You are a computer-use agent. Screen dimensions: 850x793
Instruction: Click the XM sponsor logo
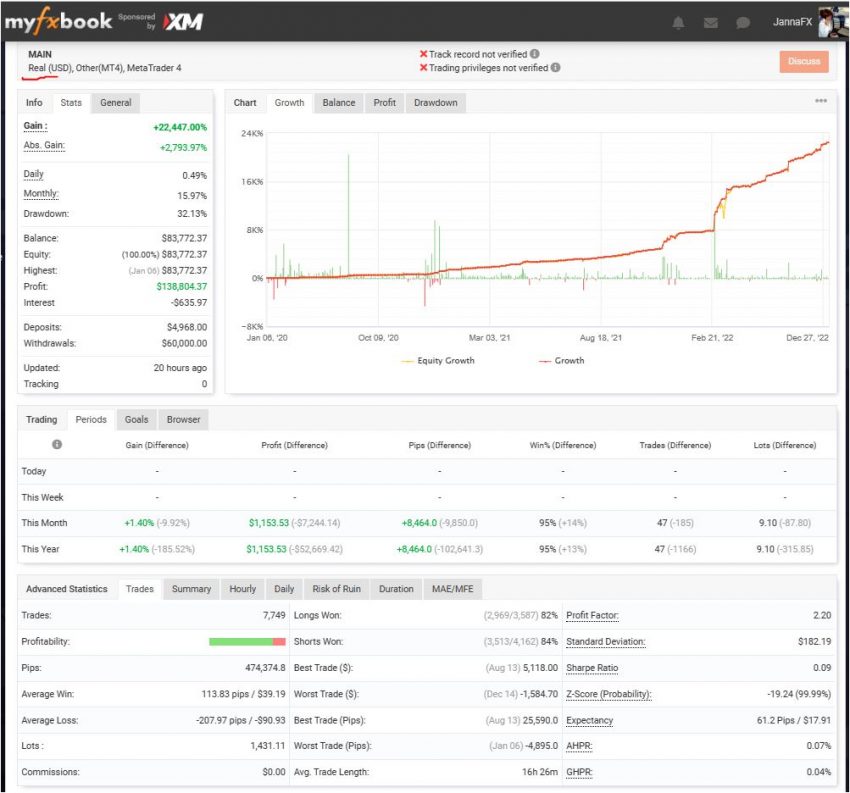point(182,19)
